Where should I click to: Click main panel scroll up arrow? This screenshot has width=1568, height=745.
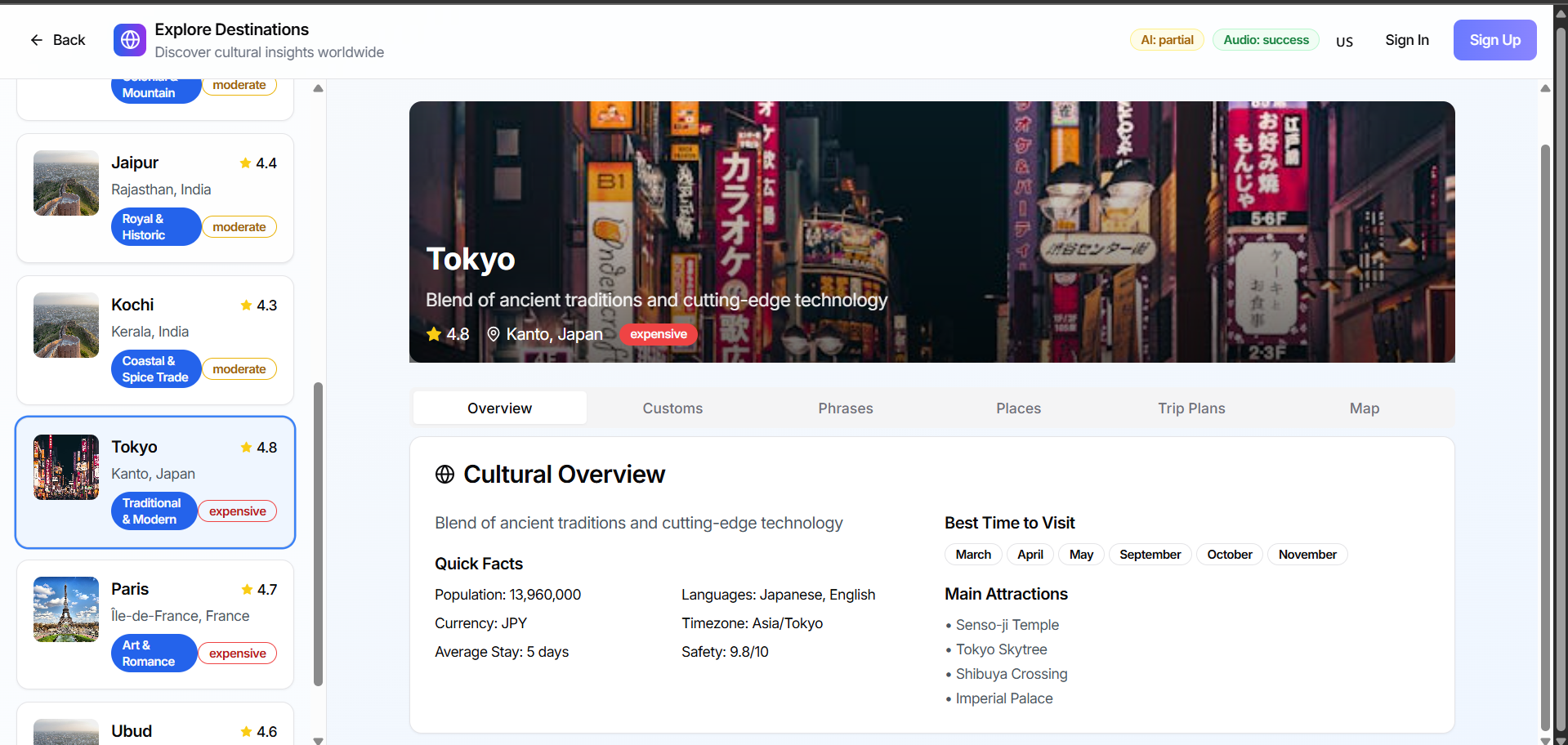point(1545,88)
